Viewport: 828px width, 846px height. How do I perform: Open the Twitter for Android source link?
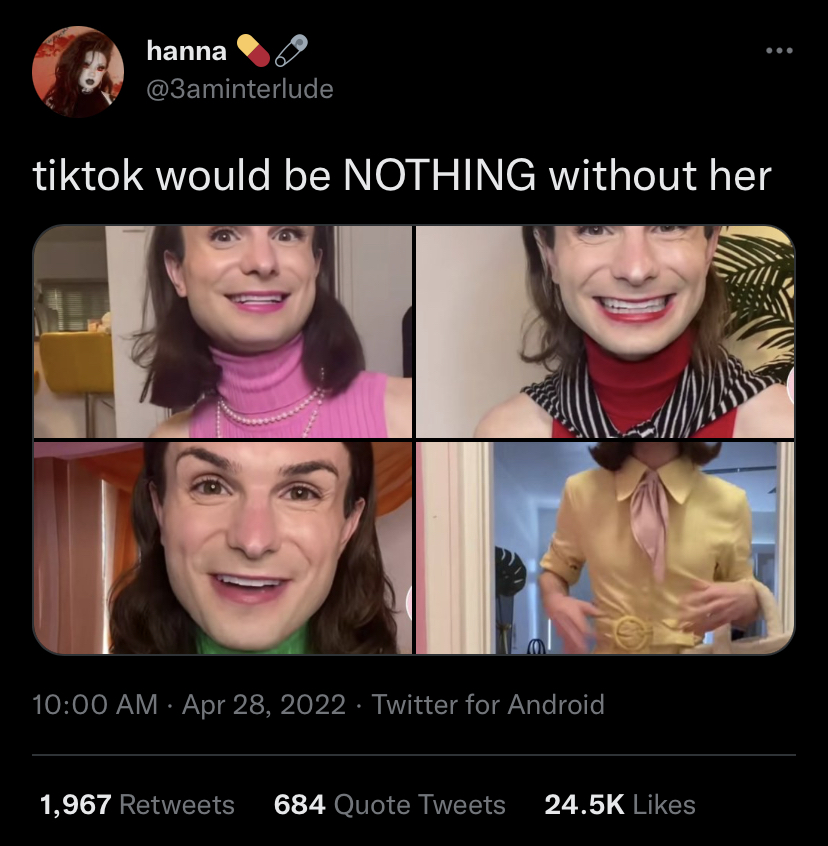tap(488, 705)
